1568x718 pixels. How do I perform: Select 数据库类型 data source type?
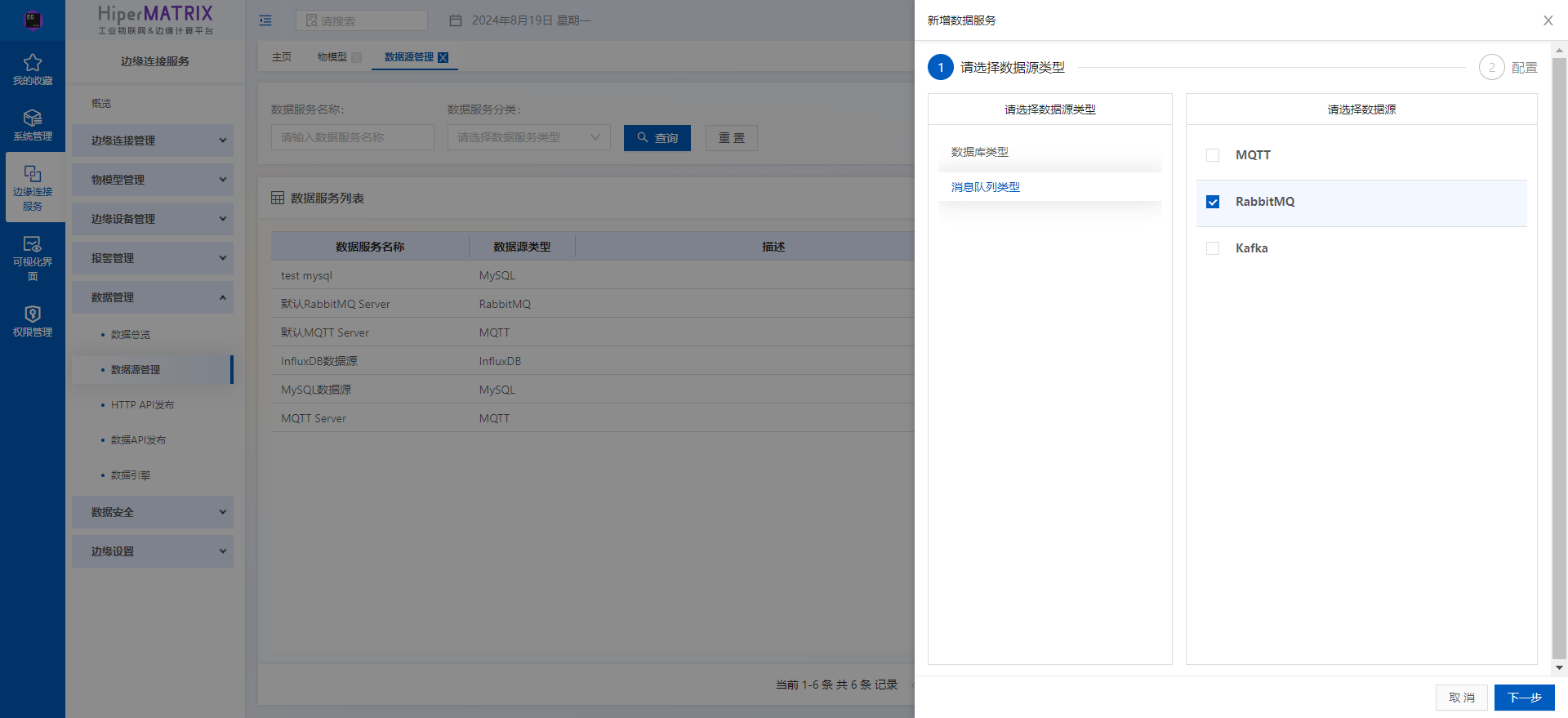tap(980, 152)
